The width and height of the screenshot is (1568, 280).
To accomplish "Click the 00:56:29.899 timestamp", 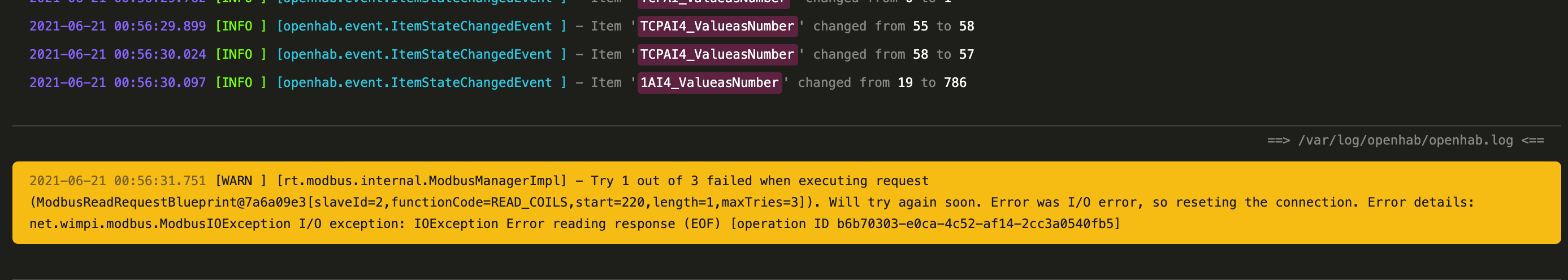I will [x=160, y=26].
